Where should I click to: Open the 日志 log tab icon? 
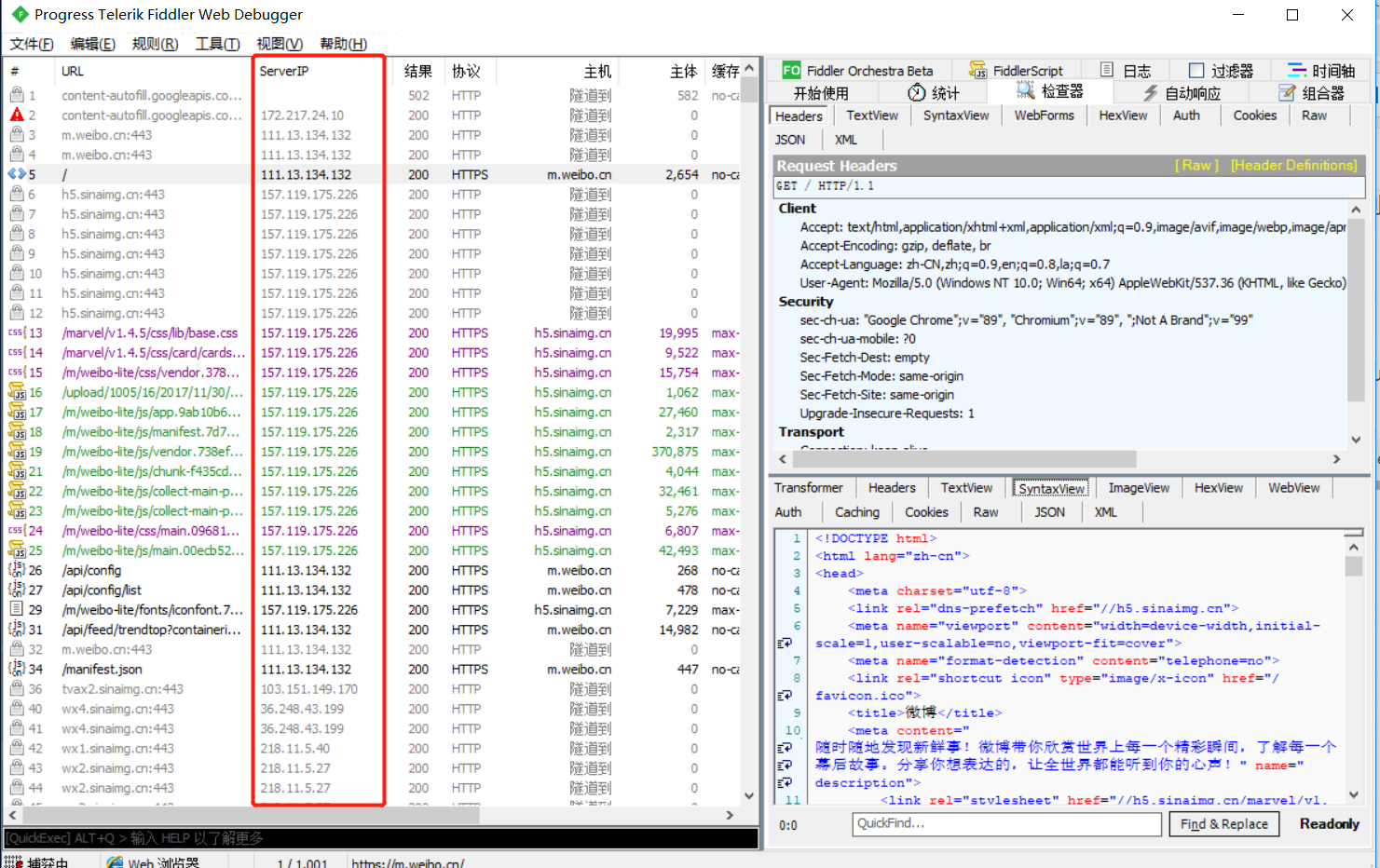pos(1107,70)
